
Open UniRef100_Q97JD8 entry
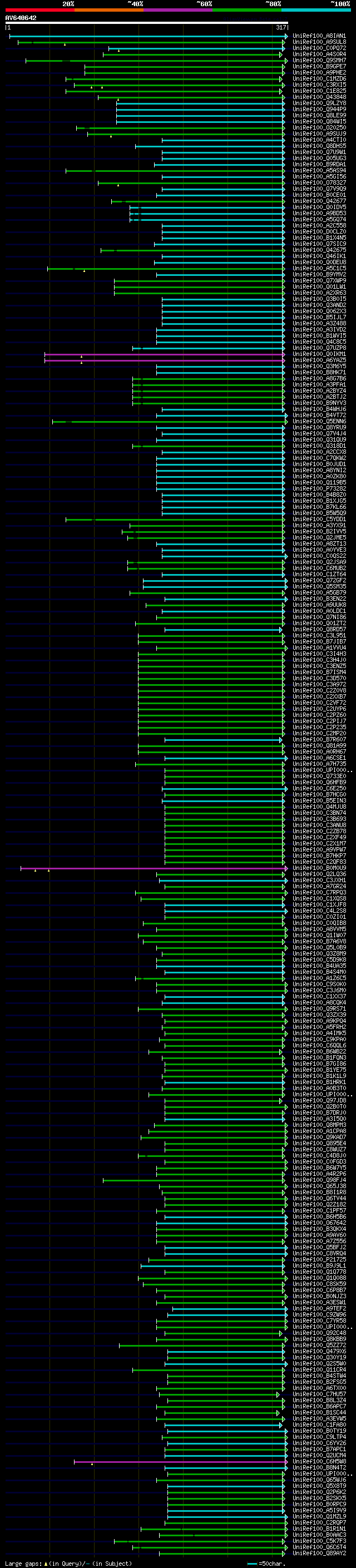click(x=319, y=1101)
